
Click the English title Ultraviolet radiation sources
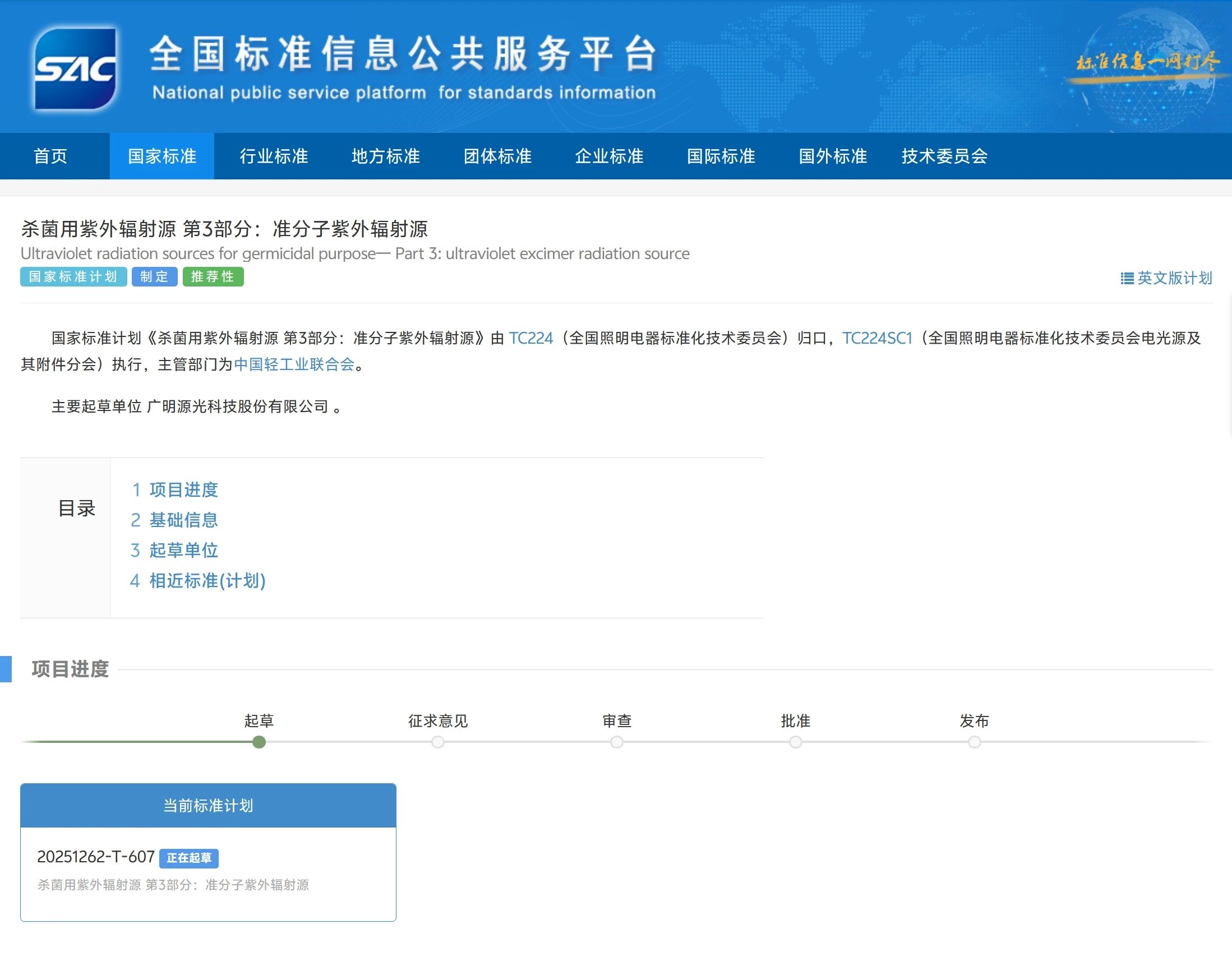[355, 254]
